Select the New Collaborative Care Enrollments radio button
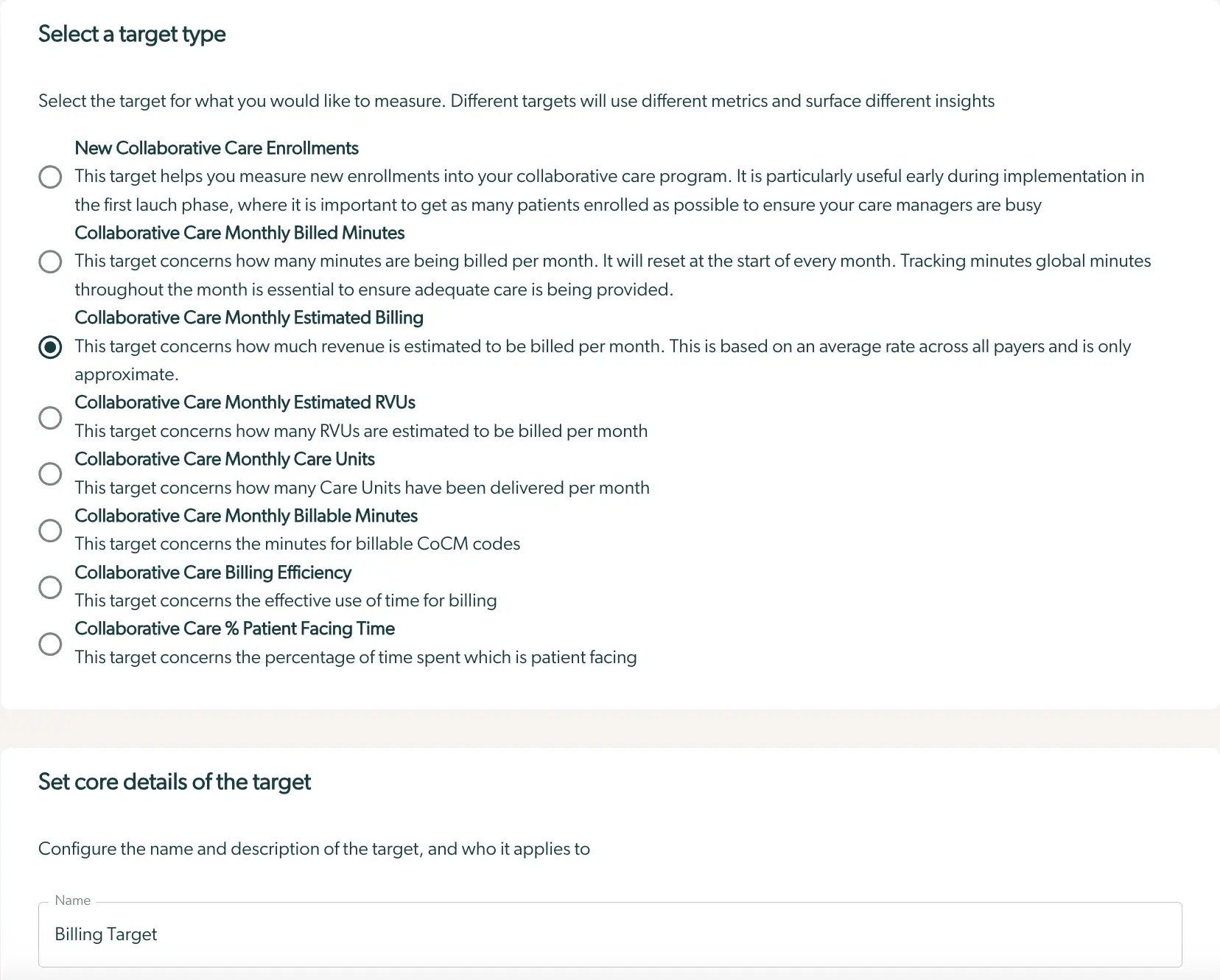 pyautogui.click(x=50, y=177)
